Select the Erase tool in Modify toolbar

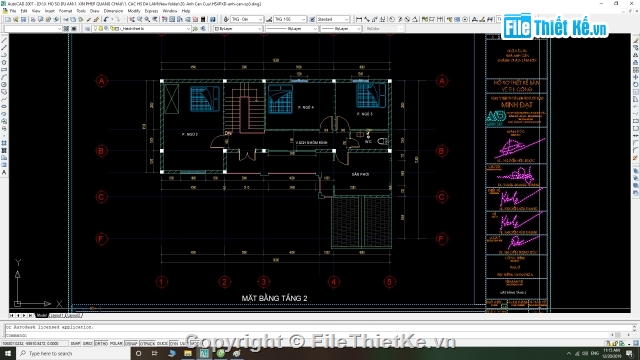[x=636, y=40]
